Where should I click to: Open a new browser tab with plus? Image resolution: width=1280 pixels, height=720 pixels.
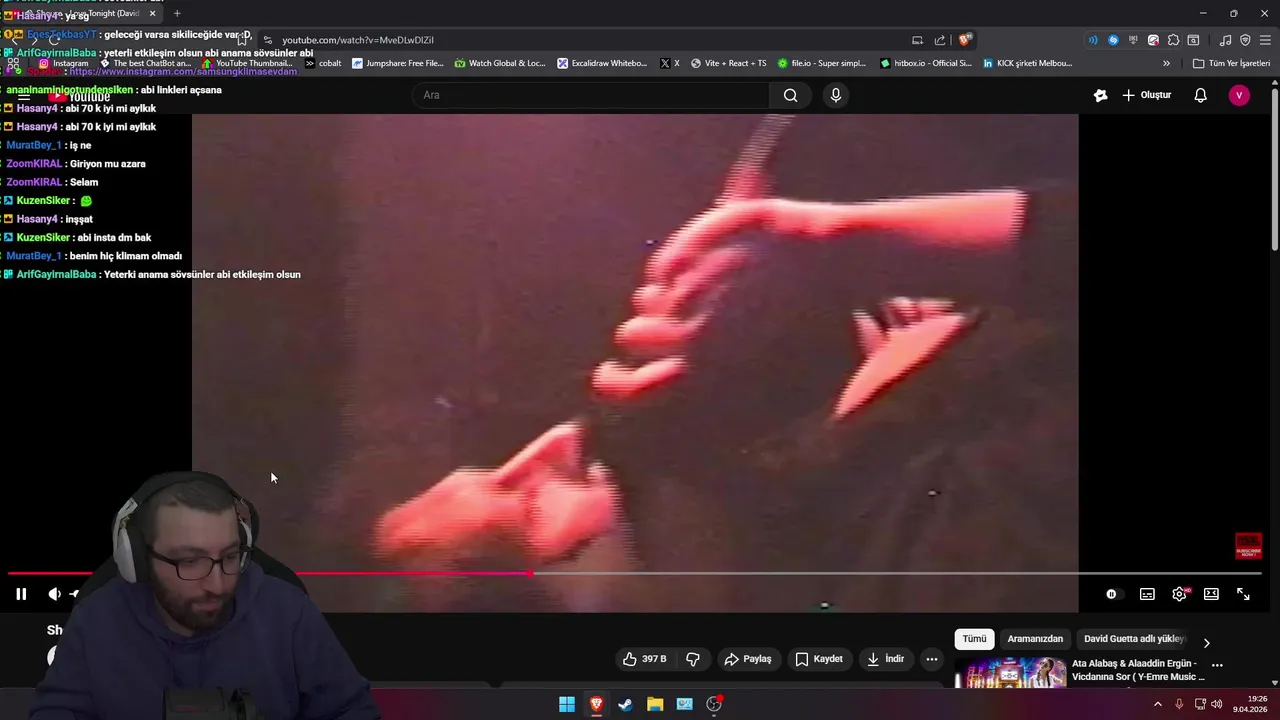[x=177, y=13]
